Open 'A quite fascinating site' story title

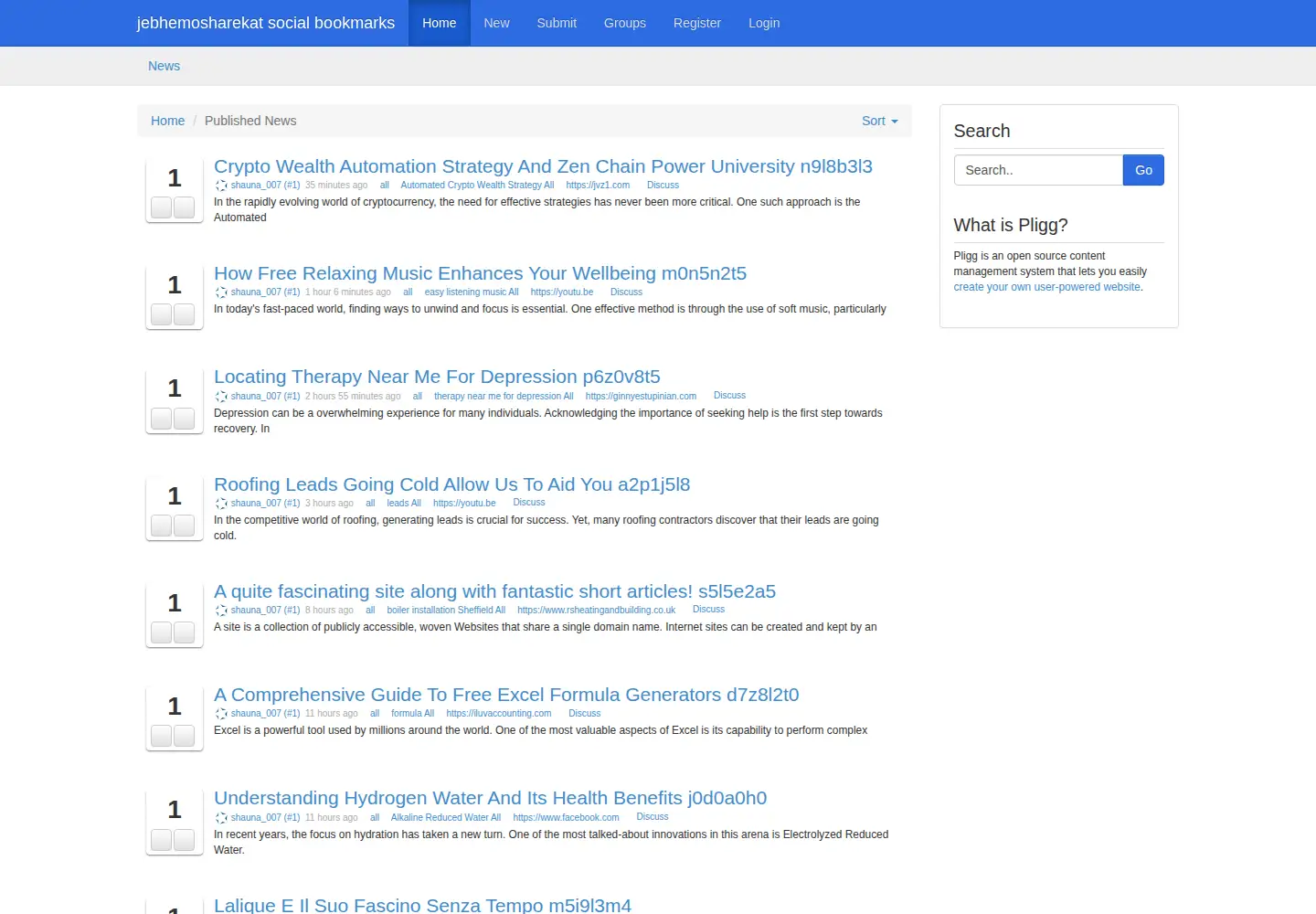pos(494,591)
